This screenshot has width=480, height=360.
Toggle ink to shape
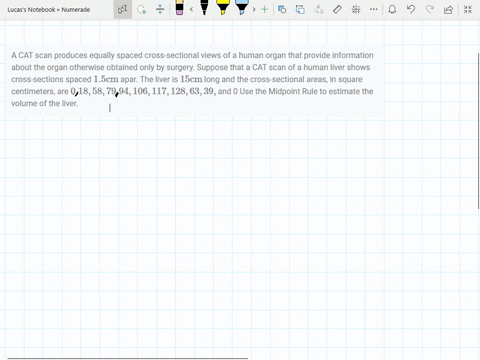point(300,9)
